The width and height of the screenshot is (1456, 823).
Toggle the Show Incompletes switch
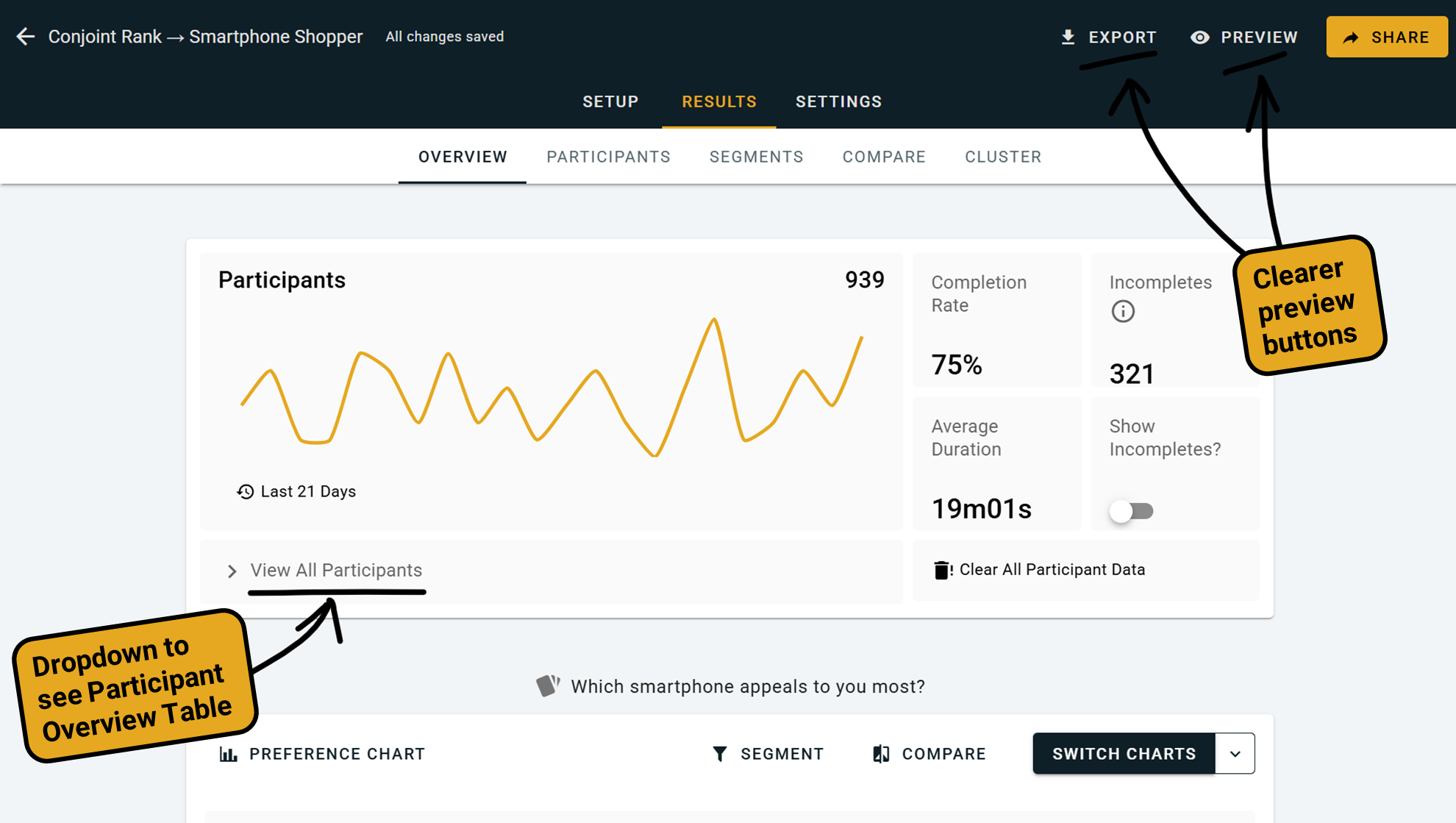pyautogui.click(x=1131, y=510)
